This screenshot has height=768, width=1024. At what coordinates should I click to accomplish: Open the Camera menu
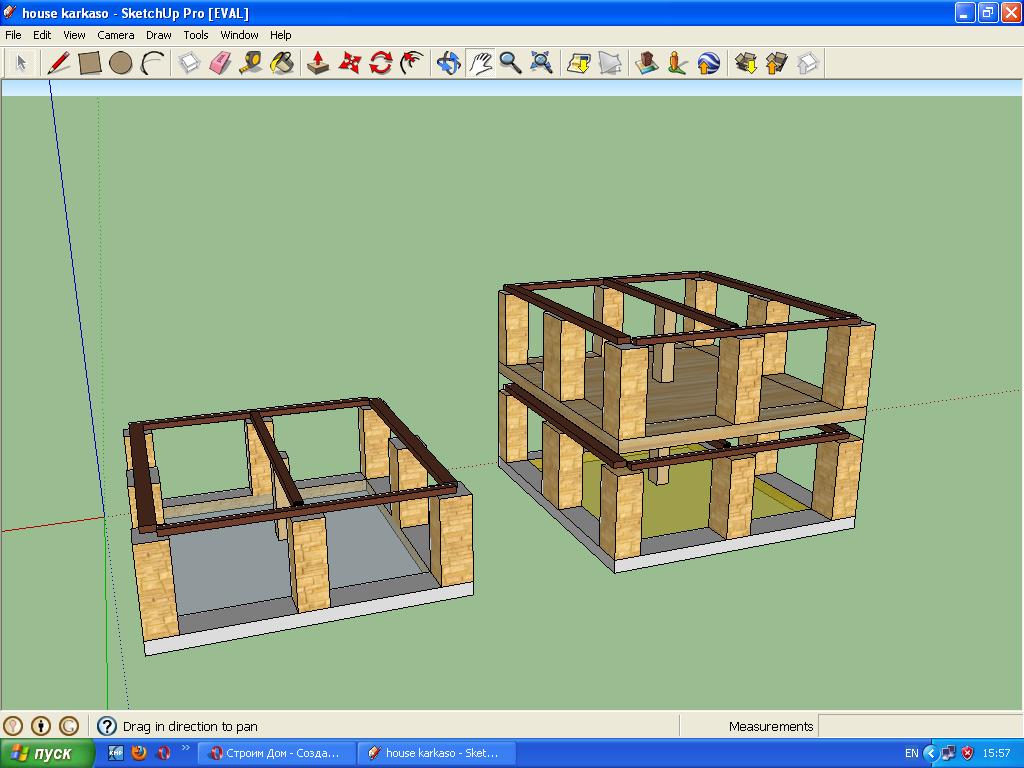pos(116,35)
